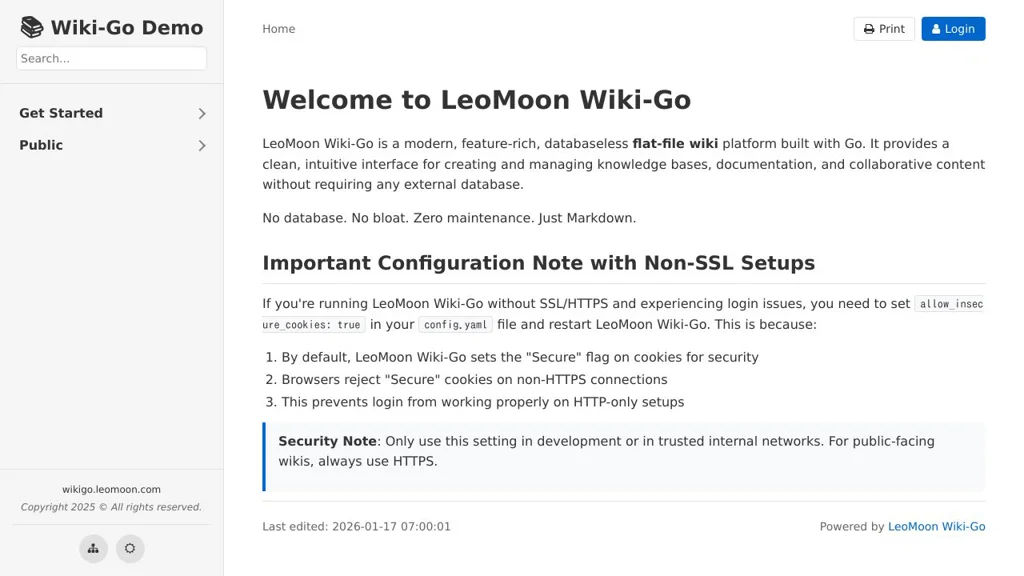The image size is (1024, 576).
Task: Select the Public sidebar item
Action: (41, 145)
